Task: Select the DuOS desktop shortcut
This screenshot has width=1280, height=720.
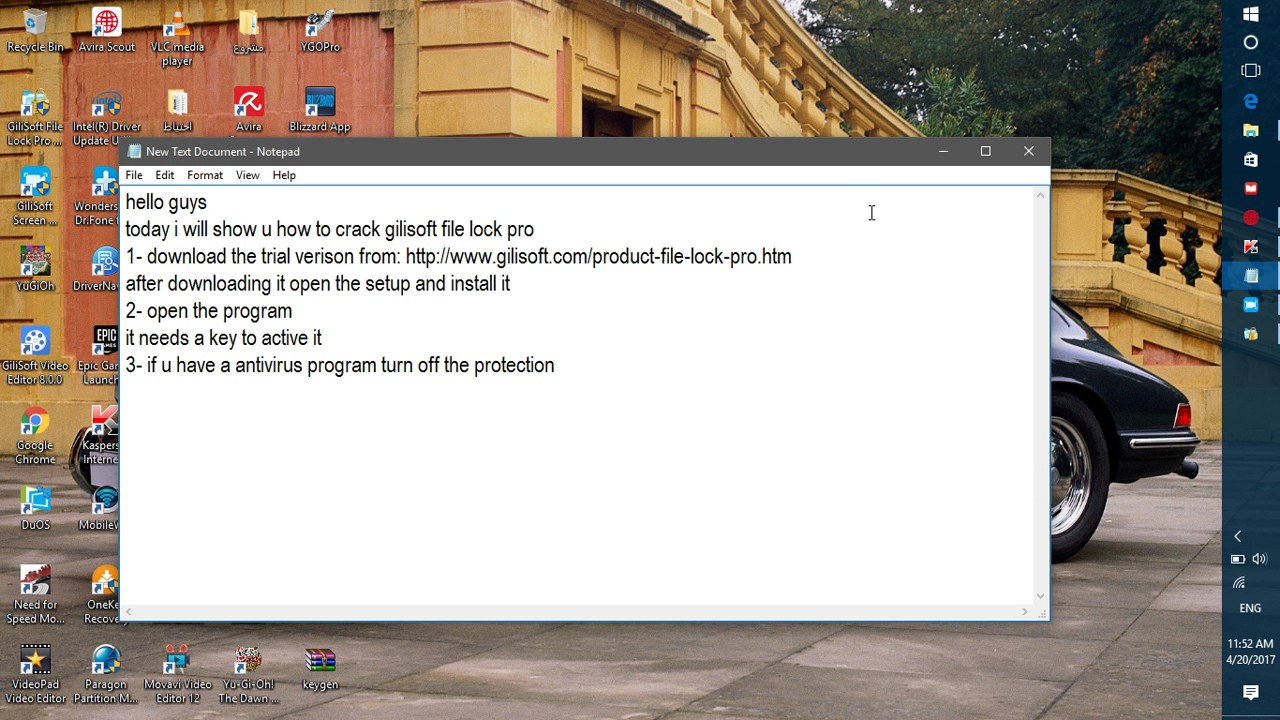Action: pos(35,507)
